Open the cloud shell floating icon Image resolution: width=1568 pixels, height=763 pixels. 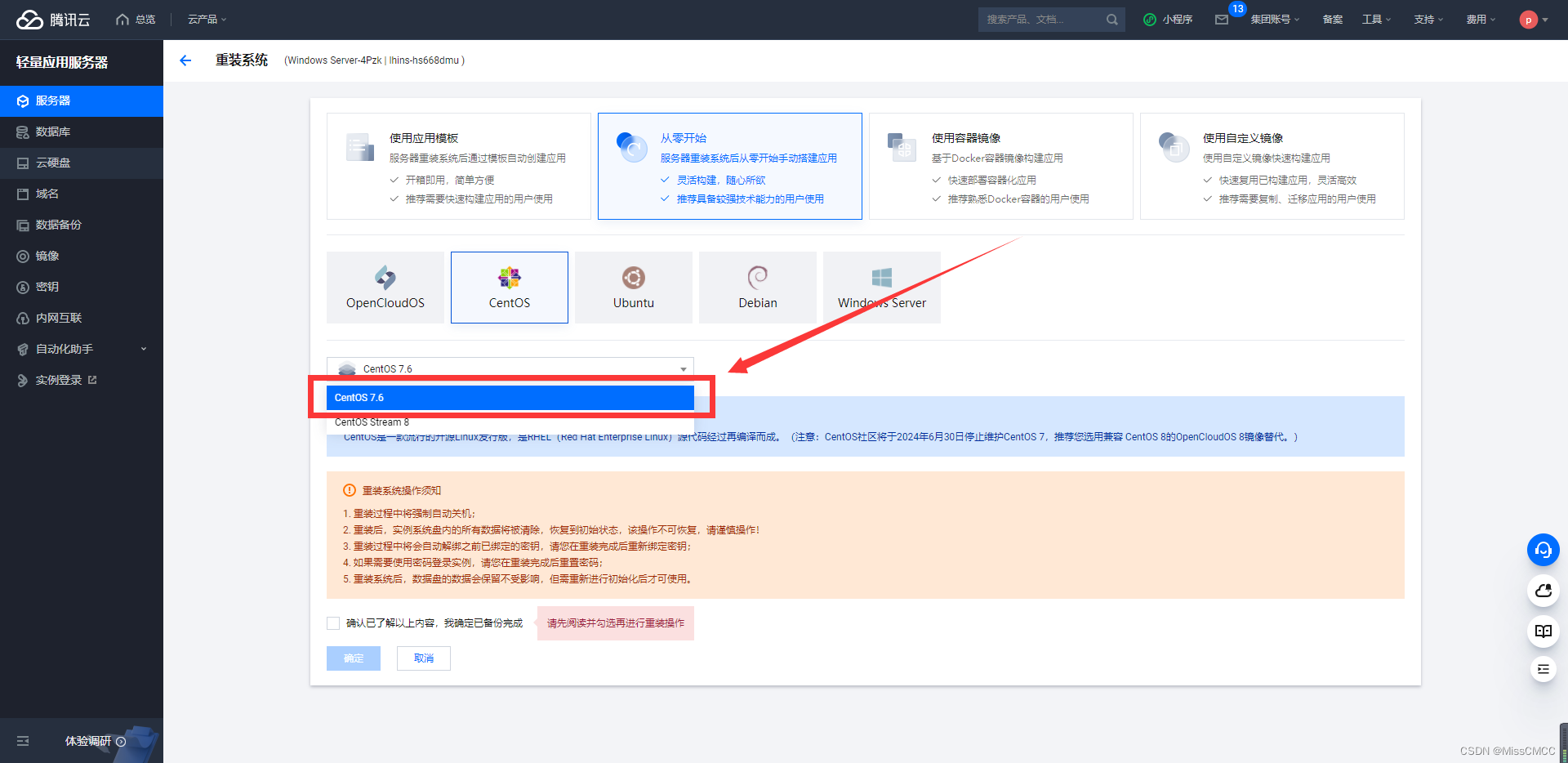[x=1543, y=591]
